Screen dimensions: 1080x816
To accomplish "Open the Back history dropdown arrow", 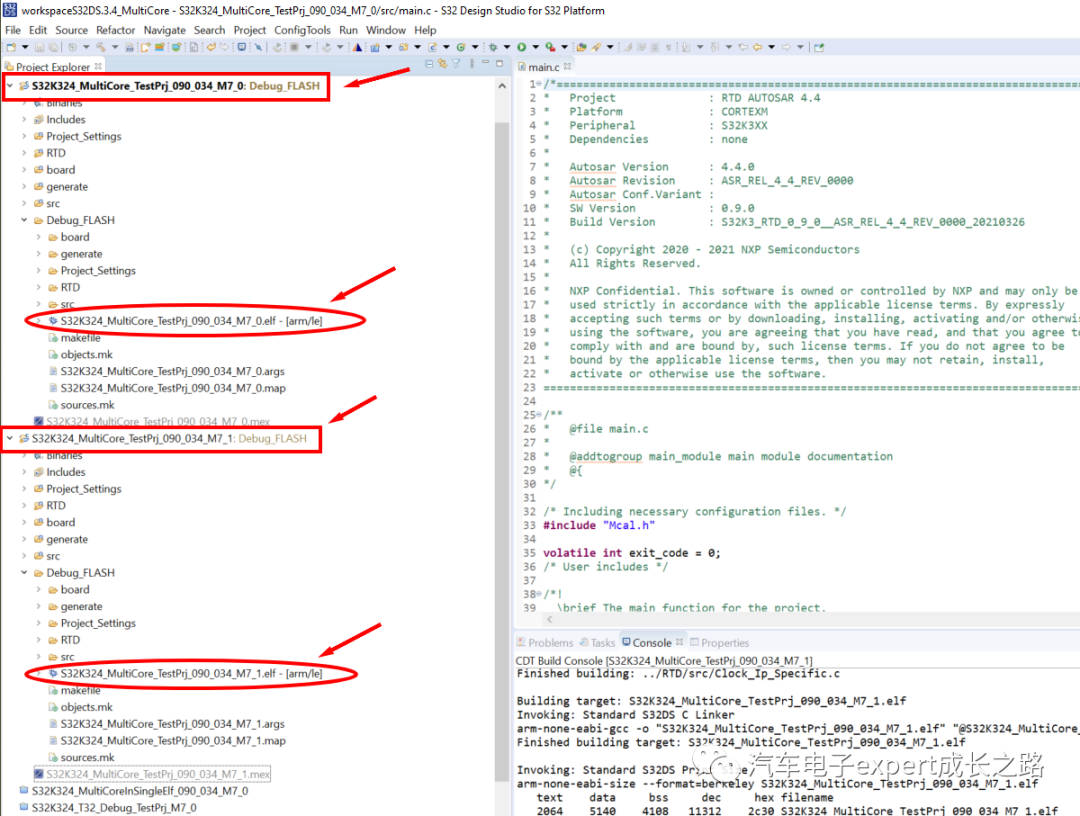I will [771, 48].
